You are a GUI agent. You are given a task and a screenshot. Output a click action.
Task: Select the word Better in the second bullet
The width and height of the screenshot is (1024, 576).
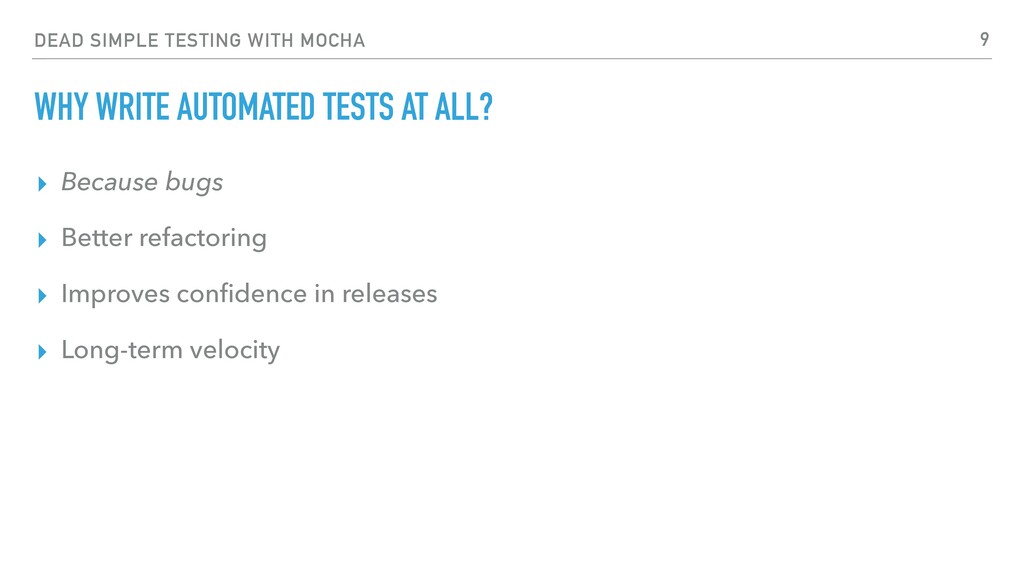tap(97, 238)
